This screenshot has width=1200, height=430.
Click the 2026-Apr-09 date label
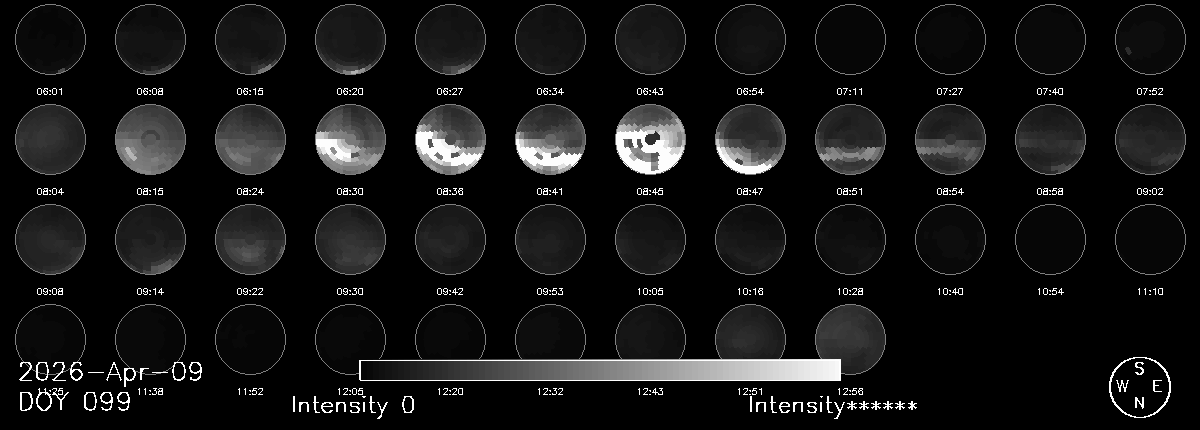pyautogui.click(x=110, y=373)
